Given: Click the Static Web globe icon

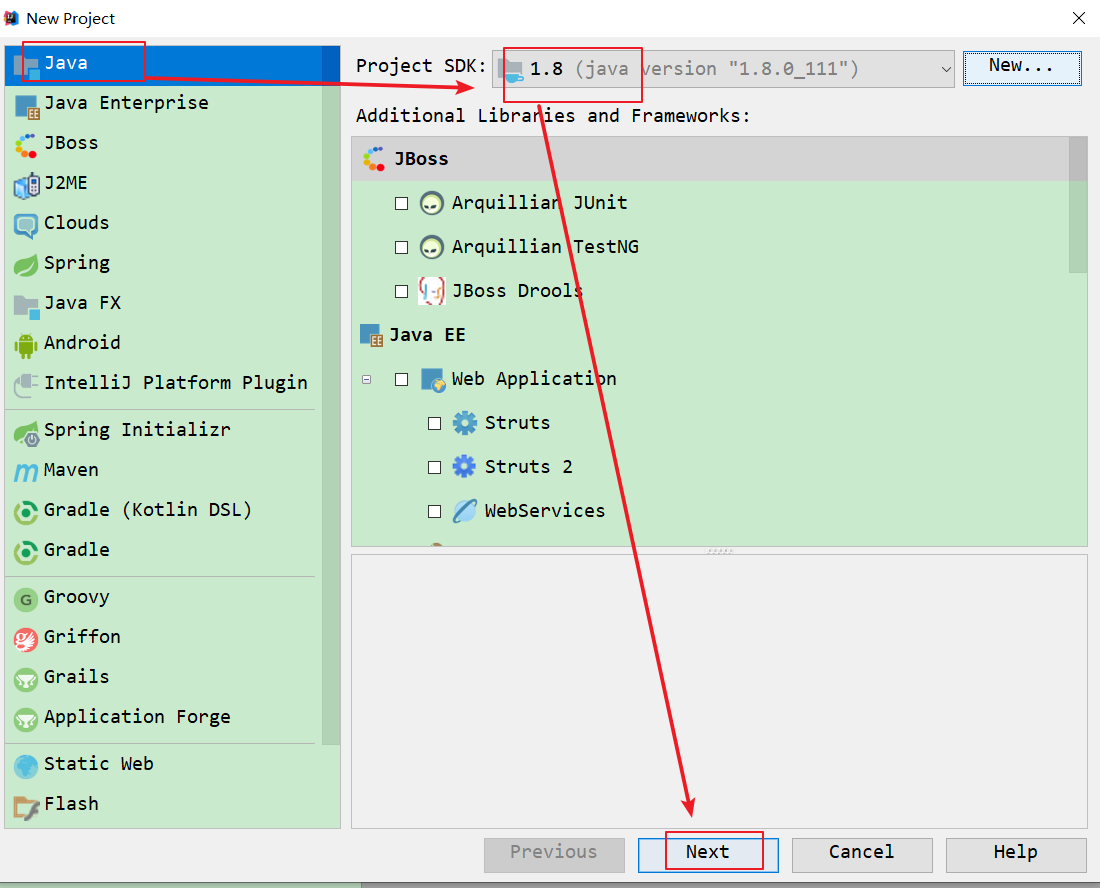Looking at the screenshot, I should click(x=26, y=767).
